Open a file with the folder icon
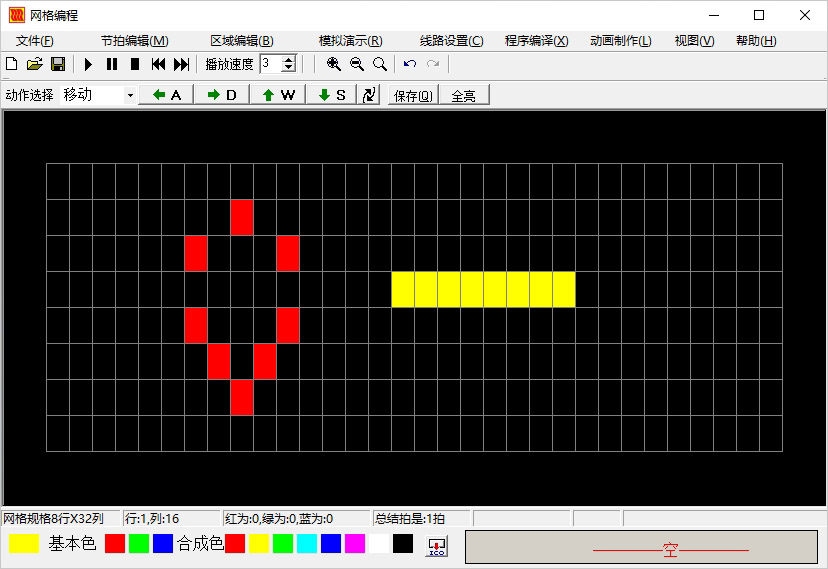 click(34, 64)
